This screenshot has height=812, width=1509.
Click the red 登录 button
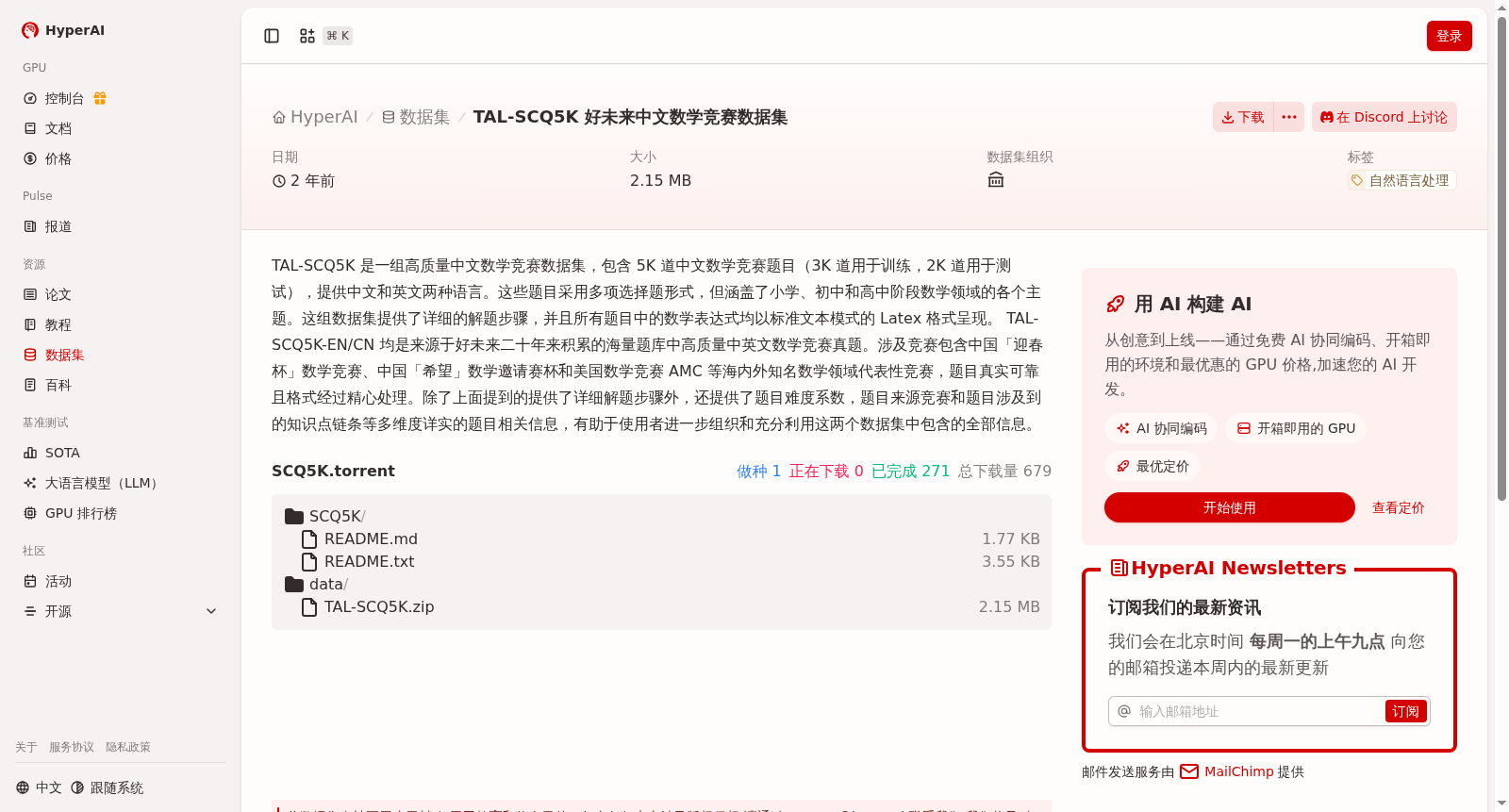pyautogui.click(x=1450, y=36)
